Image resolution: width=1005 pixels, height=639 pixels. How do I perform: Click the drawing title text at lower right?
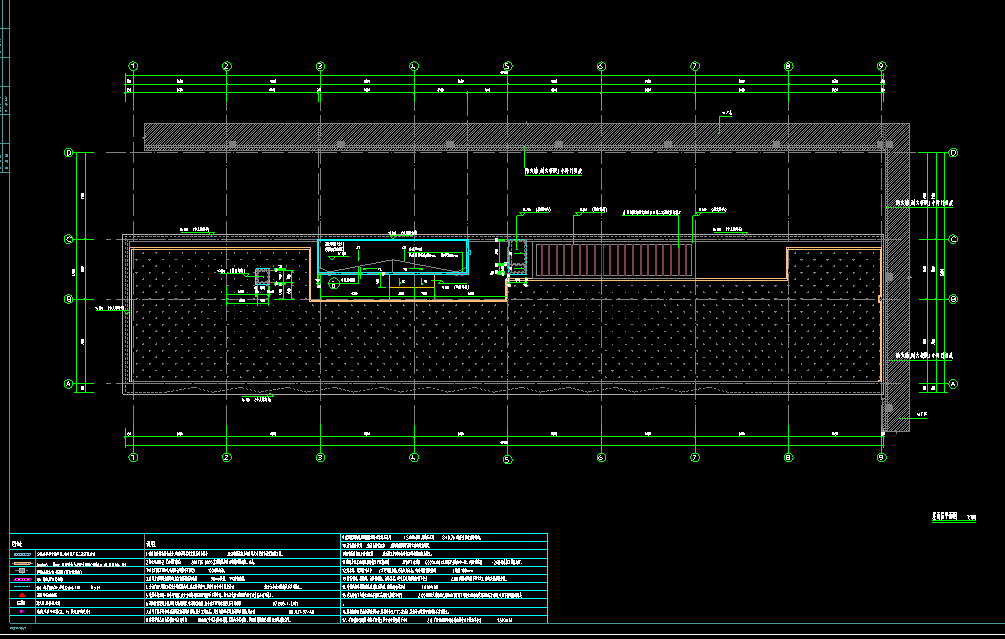[943, 518]
